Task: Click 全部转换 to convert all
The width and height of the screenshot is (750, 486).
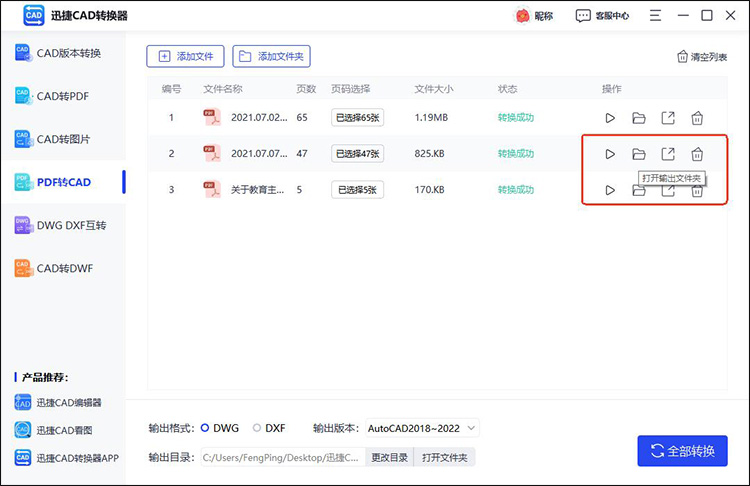Action: coord(682,451)
